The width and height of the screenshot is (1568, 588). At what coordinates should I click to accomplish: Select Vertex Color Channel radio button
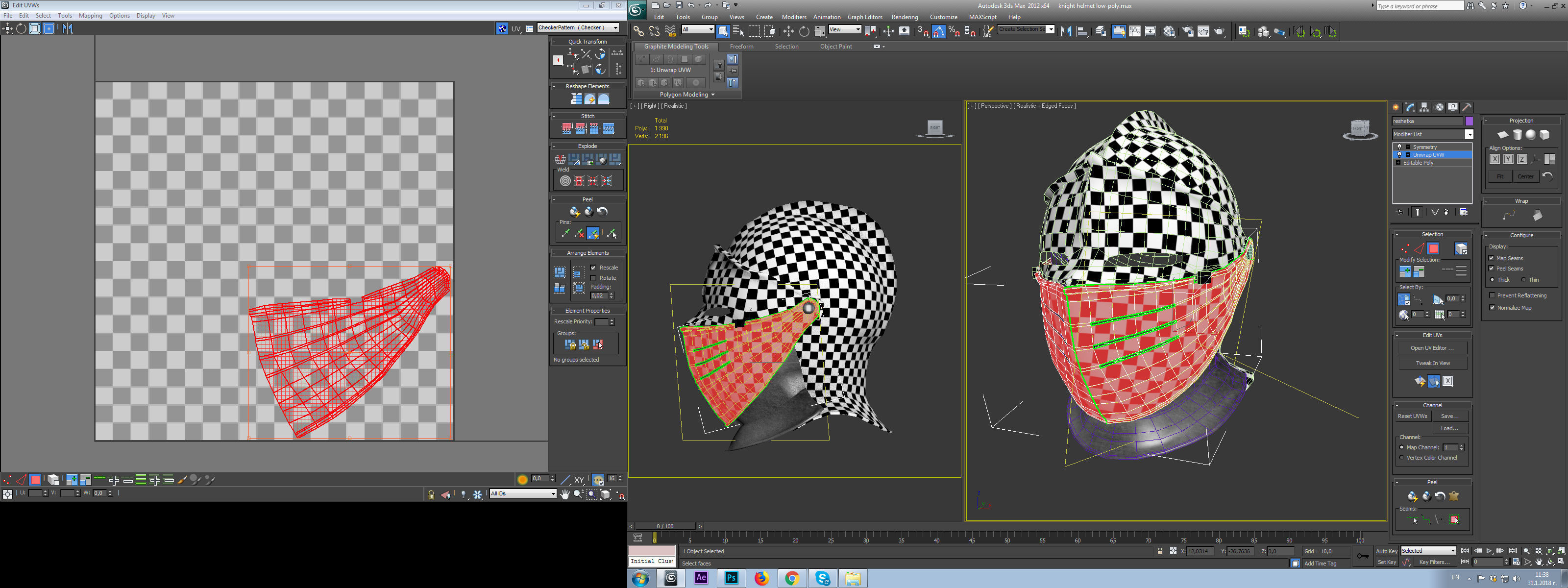click(x=1402, y=458)
